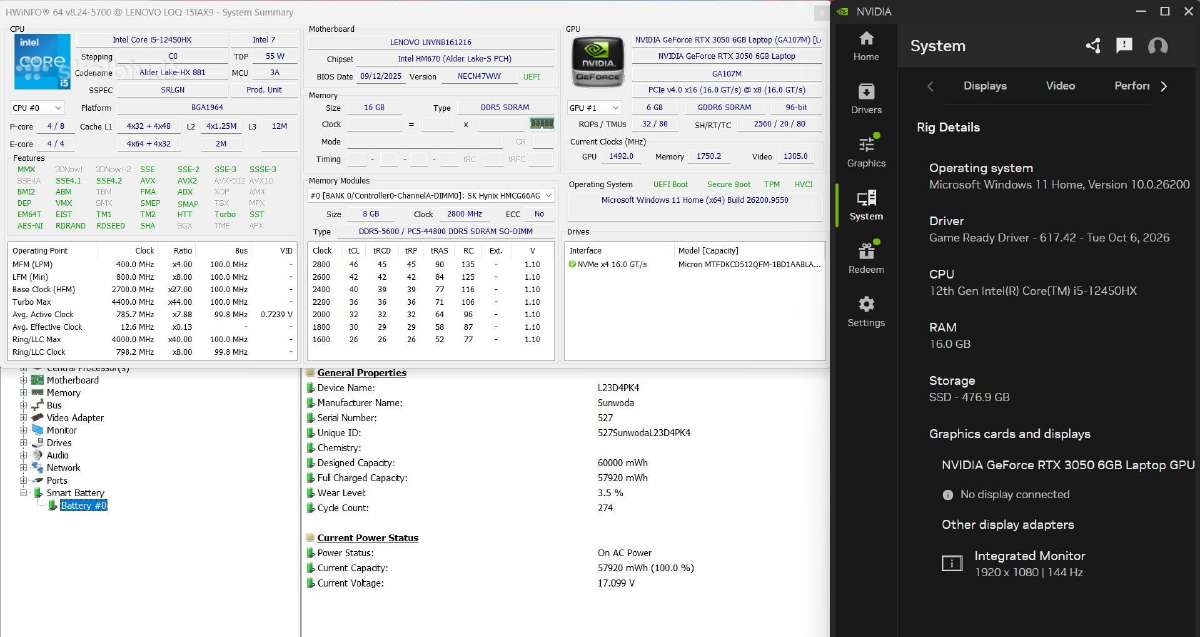
Task: Open the memory module bank selector dropdown
Action: (430, 196)
